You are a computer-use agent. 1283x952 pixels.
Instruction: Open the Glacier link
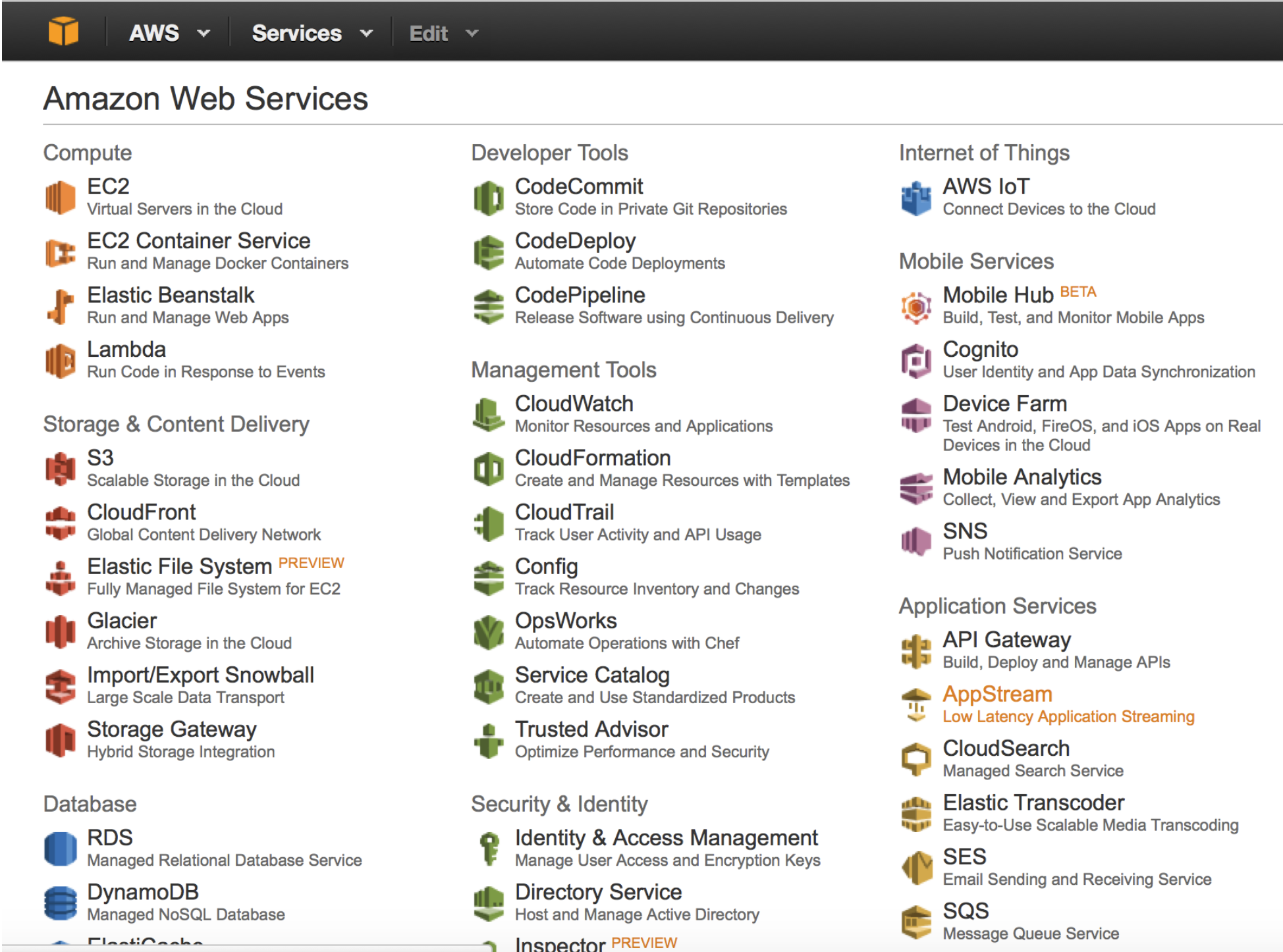tap(122, 620)
